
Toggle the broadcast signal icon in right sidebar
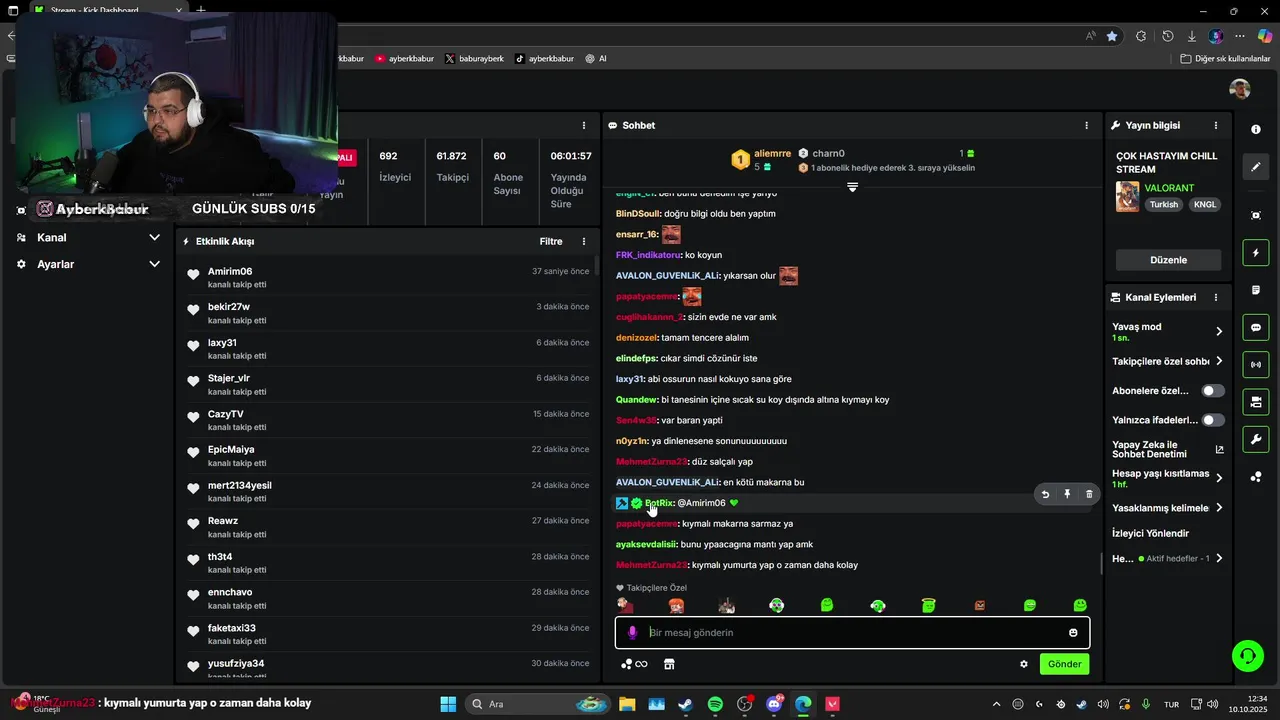click(1256, 364)
